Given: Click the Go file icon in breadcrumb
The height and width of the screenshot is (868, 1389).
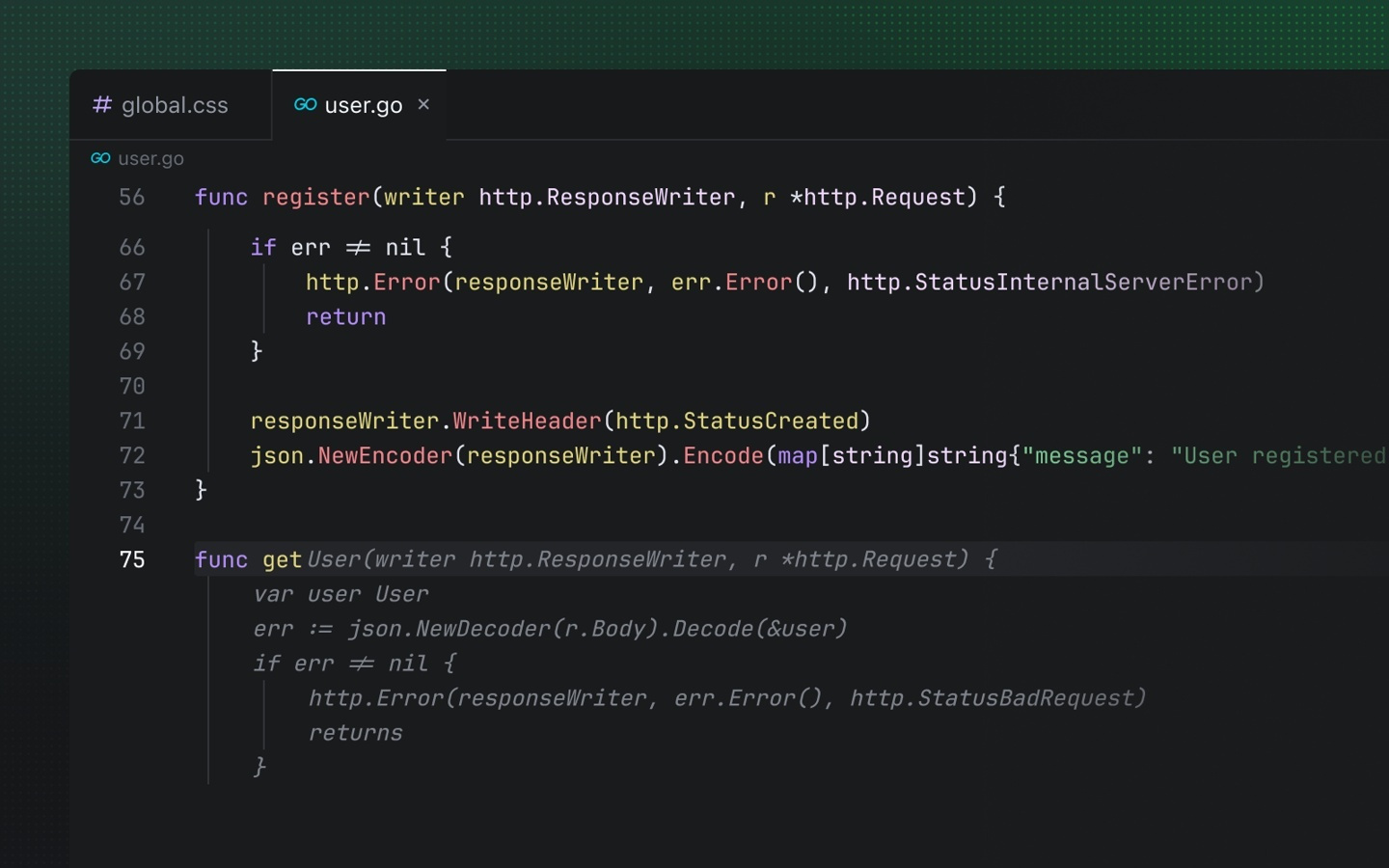Looking at the screenshot, I should pyautogui.click(x=100, y=158).
